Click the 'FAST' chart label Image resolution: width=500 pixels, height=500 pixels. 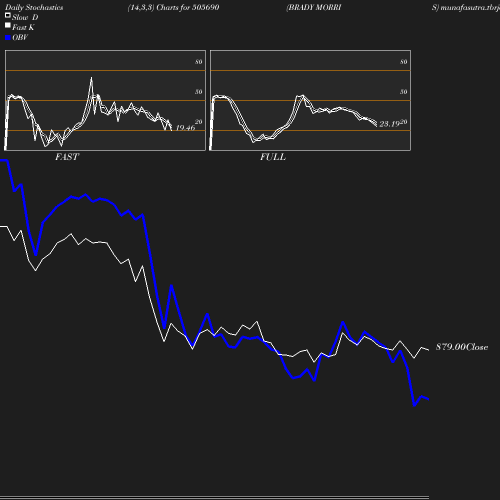67,157
